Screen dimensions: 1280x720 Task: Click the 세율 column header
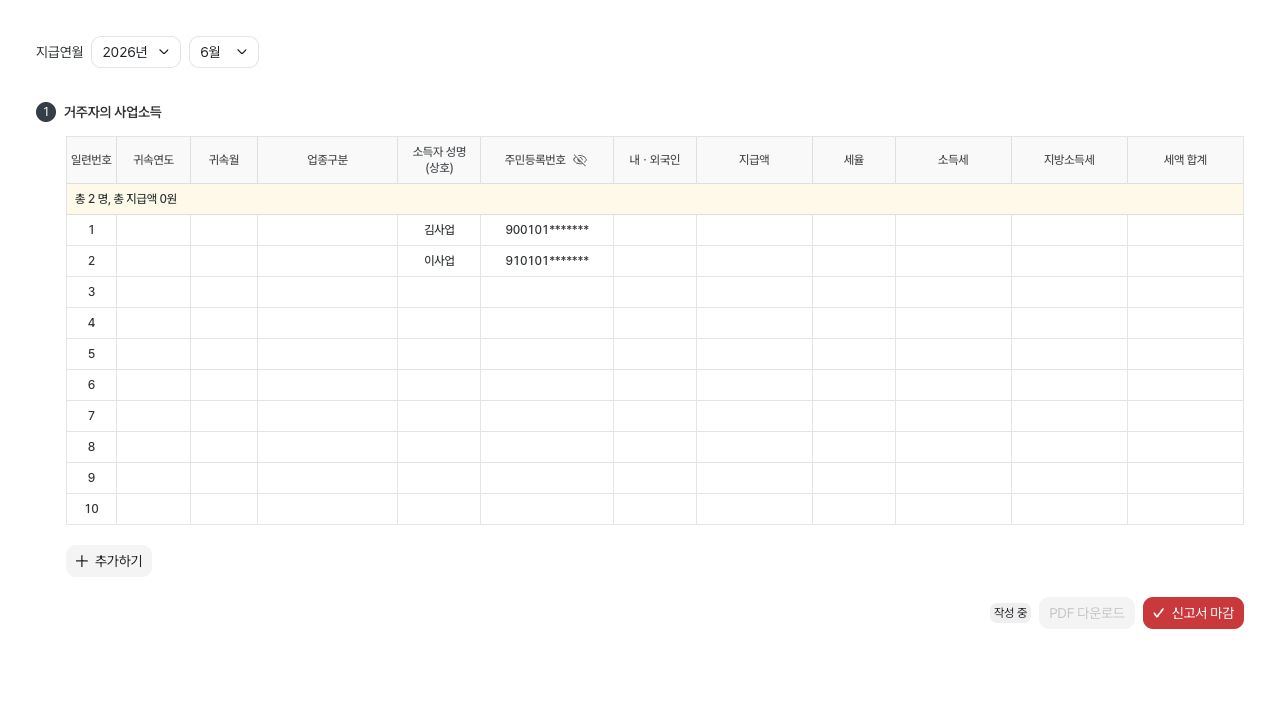pyautogui.click(x=854, y=160)
